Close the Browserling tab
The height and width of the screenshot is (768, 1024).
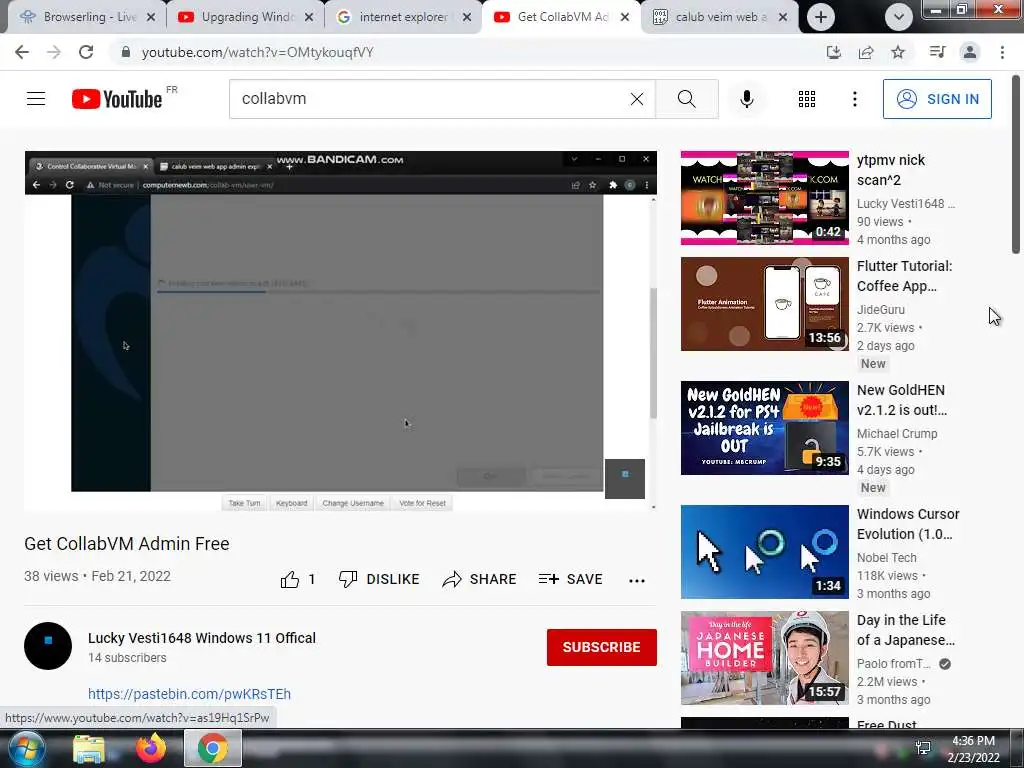151,17
